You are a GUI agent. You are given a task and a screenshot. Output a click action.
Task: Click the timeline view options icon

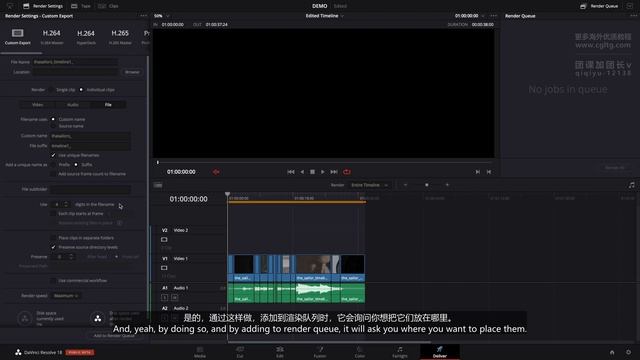158,185
